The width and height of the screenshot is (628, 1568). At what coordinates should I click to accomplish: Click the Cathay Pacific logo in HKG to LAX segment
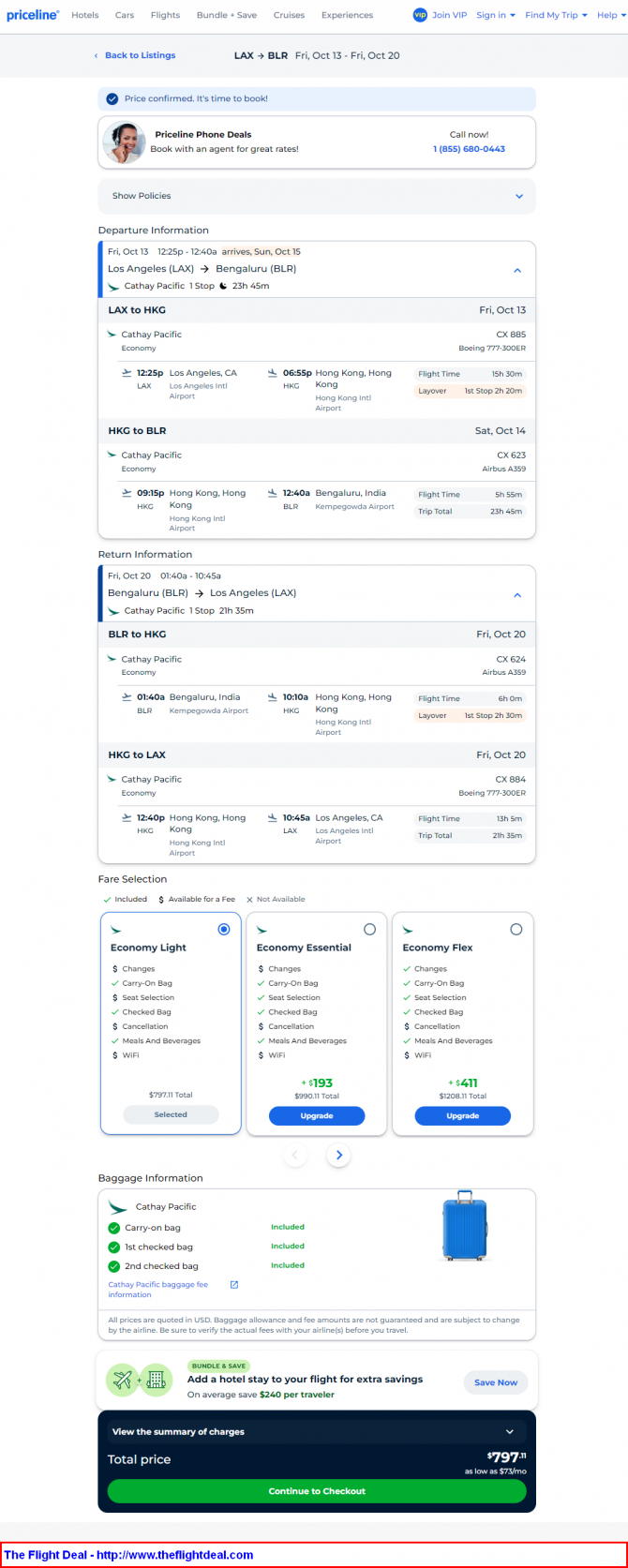click(112, 780)
